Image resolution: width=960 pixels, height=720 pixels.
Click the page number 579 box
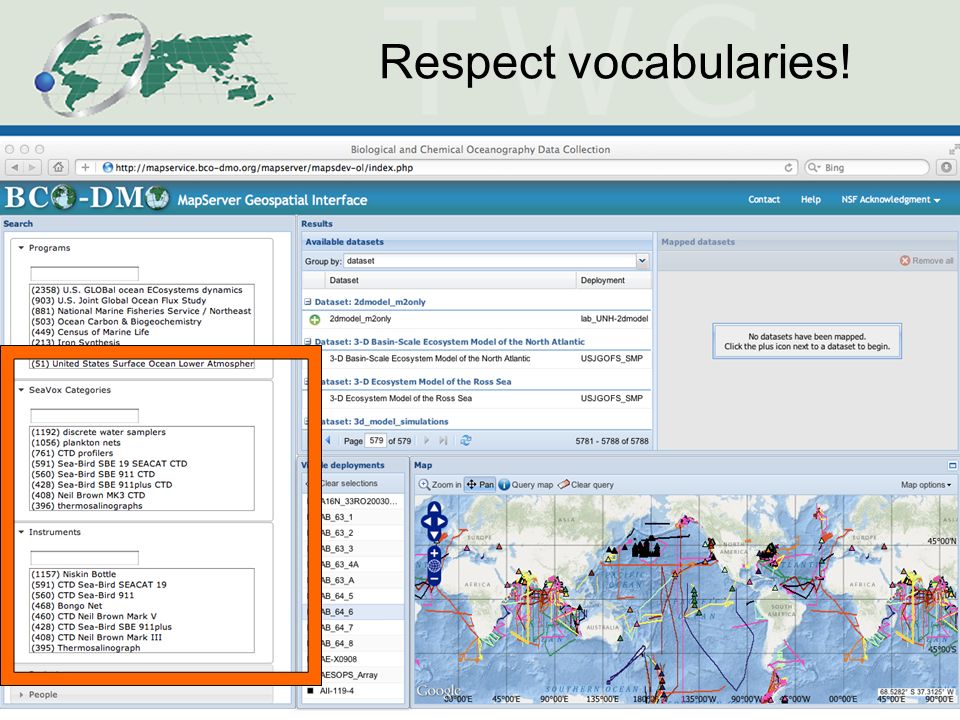click(376, 441)
